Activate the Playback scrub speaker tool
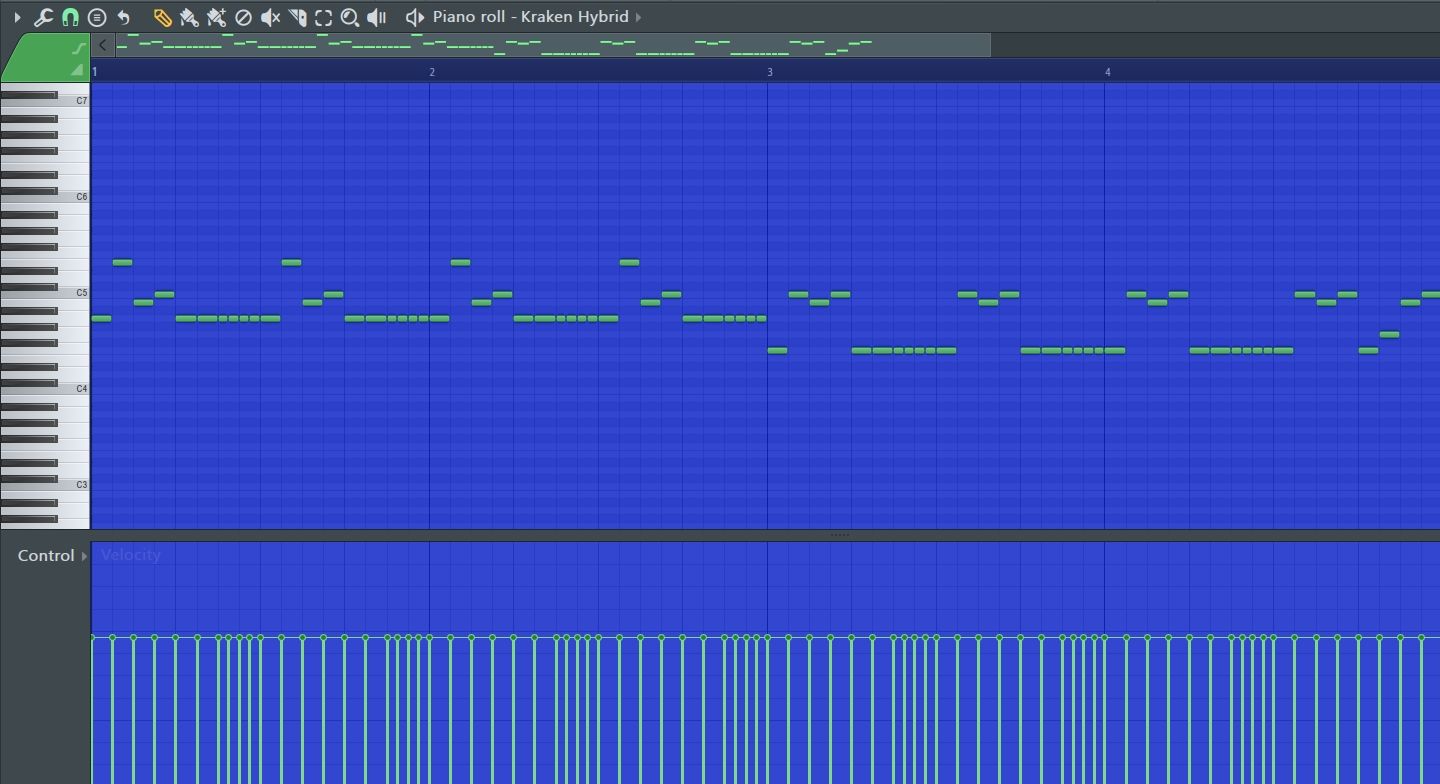The image size is (1440, 784). point(377,17)
